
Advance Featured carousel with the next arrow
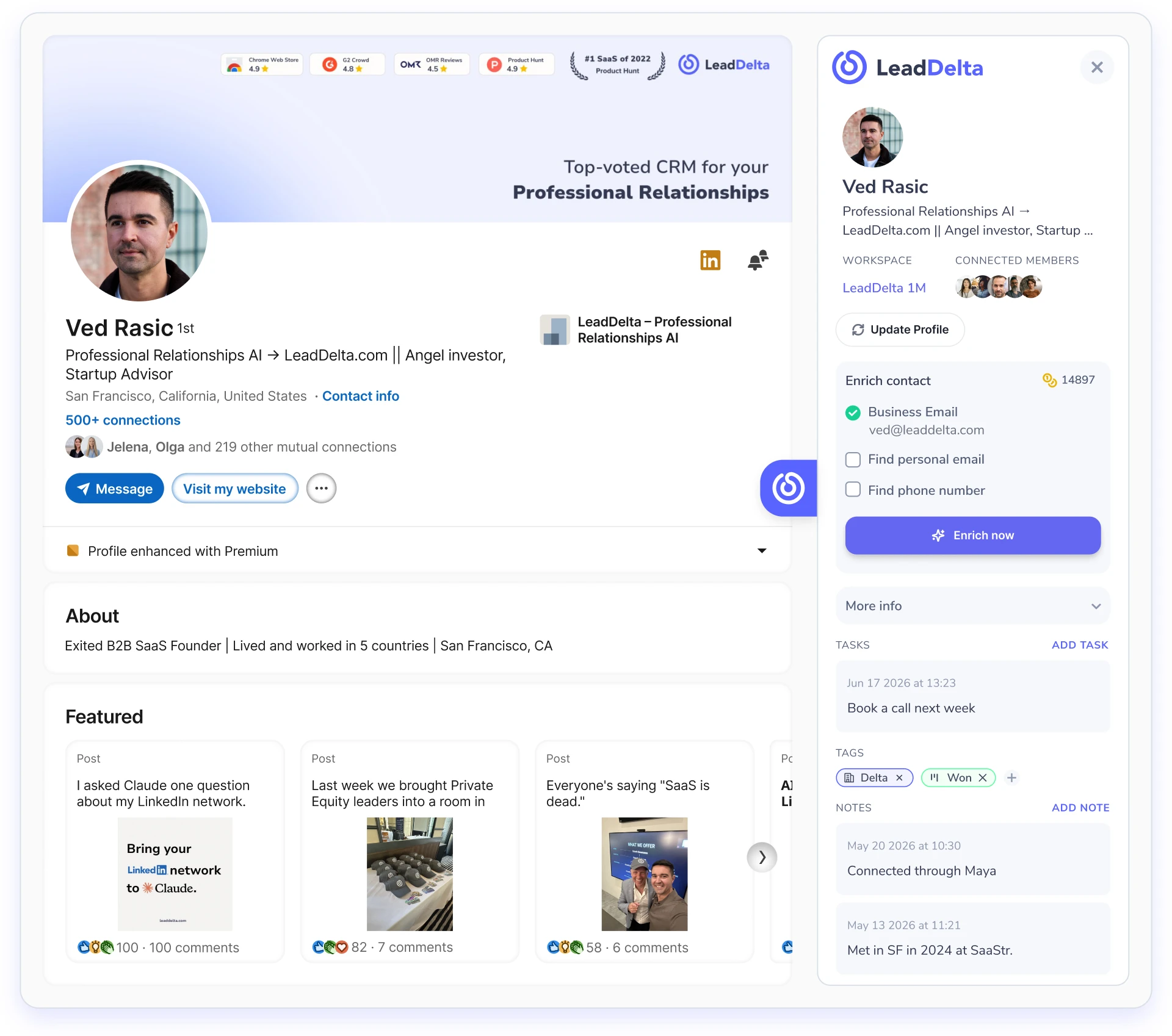tap(762, 857)
